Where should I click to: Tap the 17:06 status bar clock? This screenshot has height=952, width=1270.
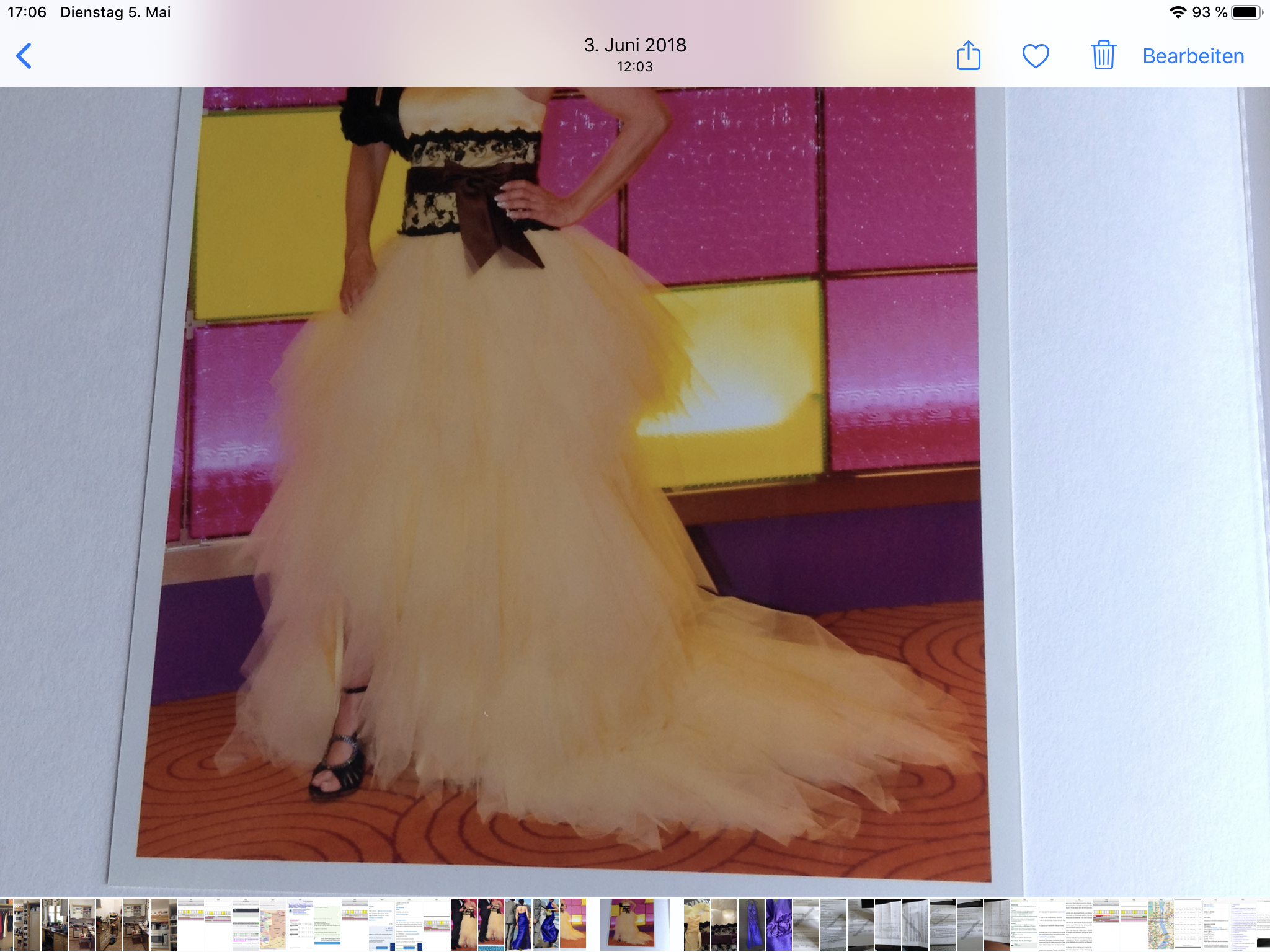27,12
